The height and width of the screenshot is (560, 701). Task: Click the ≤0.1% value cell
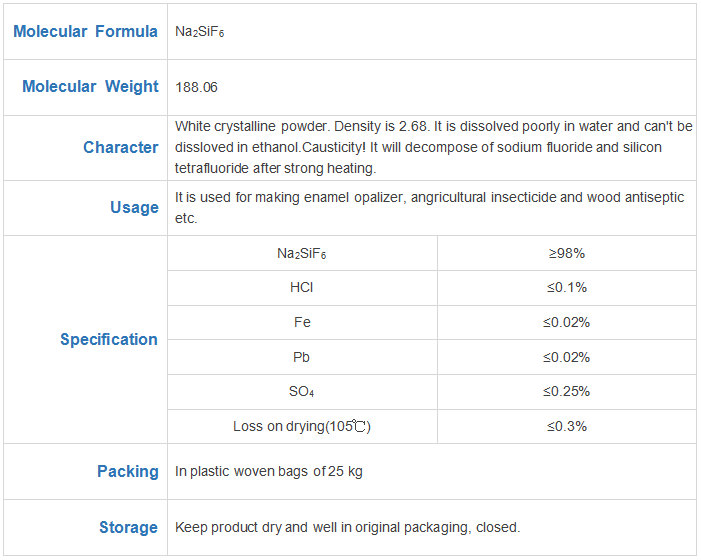pos(567,287)
